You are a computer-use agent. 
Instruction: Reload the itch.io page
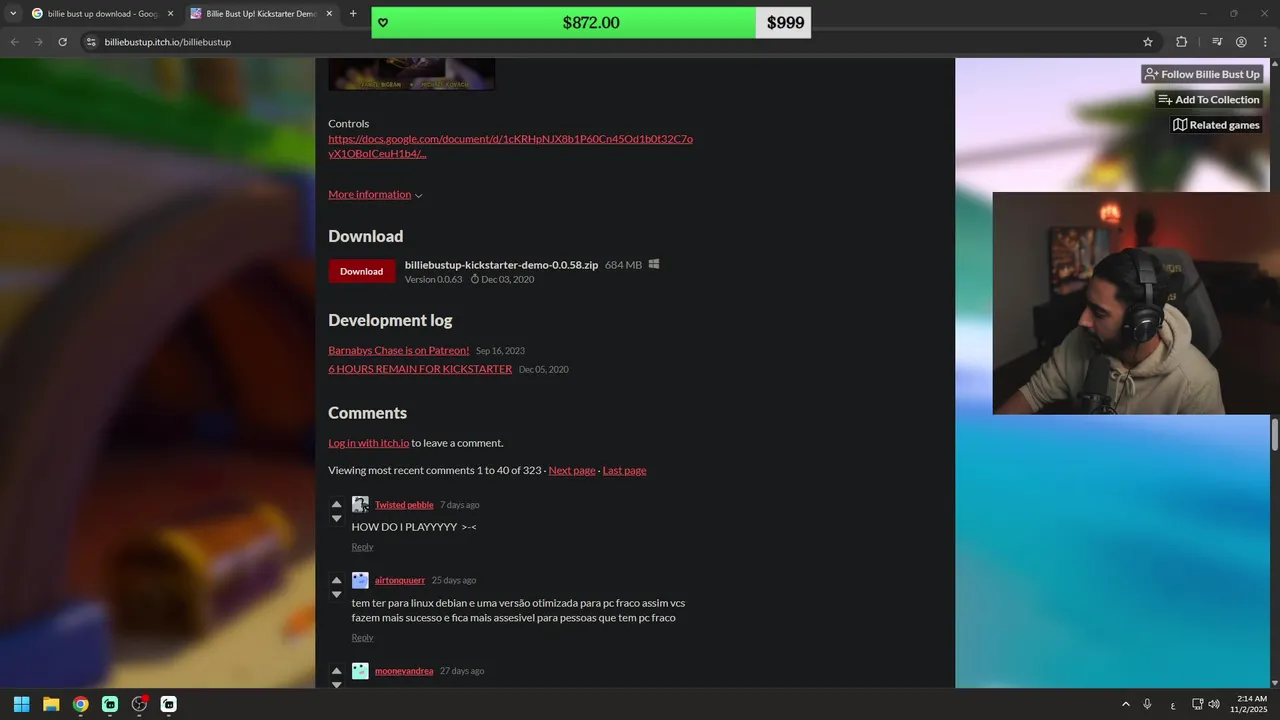pos(62,42)
